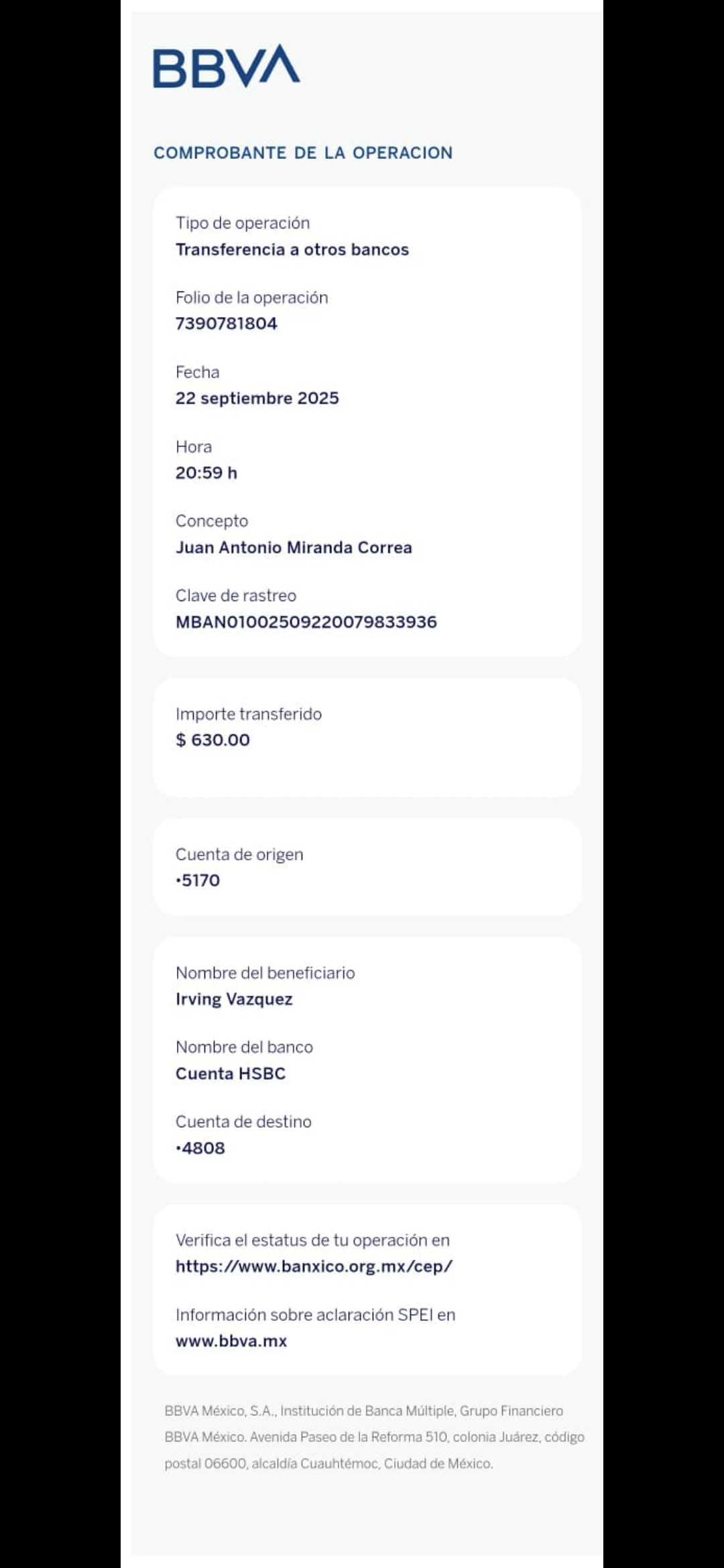Select the destination account ending 4808
The image size is (724, 1568).
[x=200, y=1148]
